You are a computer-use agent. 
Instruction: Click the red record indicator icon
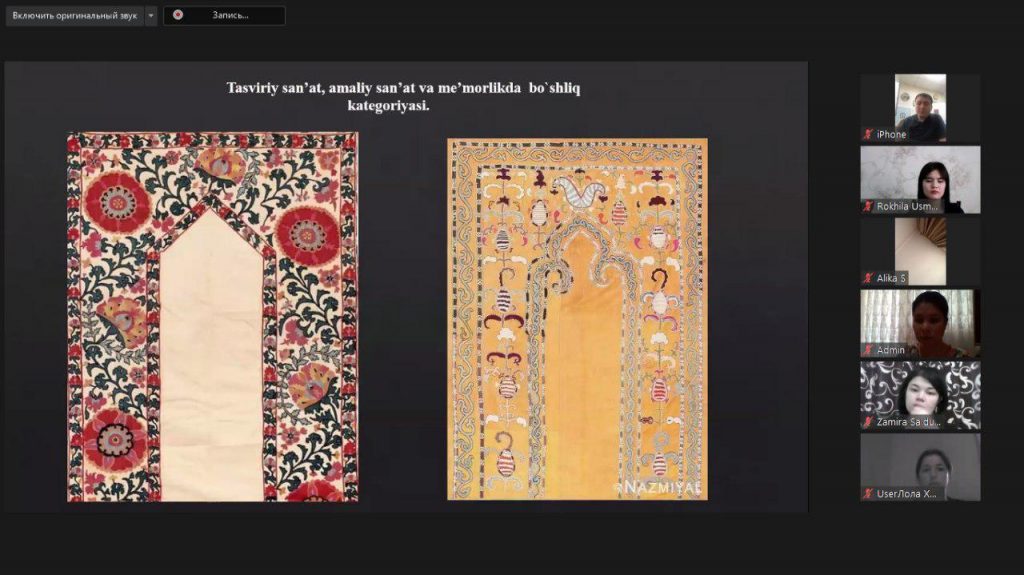[178, 15]
